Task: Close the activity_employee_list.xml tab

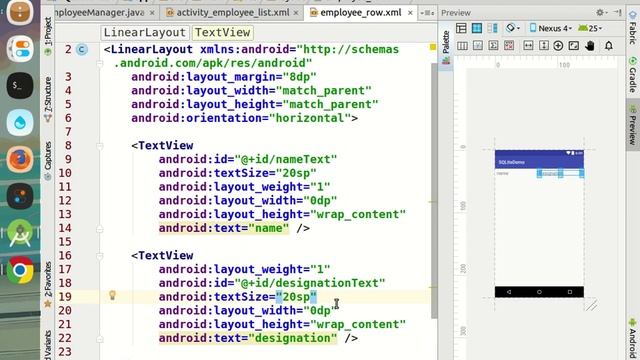Action: coord(296,13)
